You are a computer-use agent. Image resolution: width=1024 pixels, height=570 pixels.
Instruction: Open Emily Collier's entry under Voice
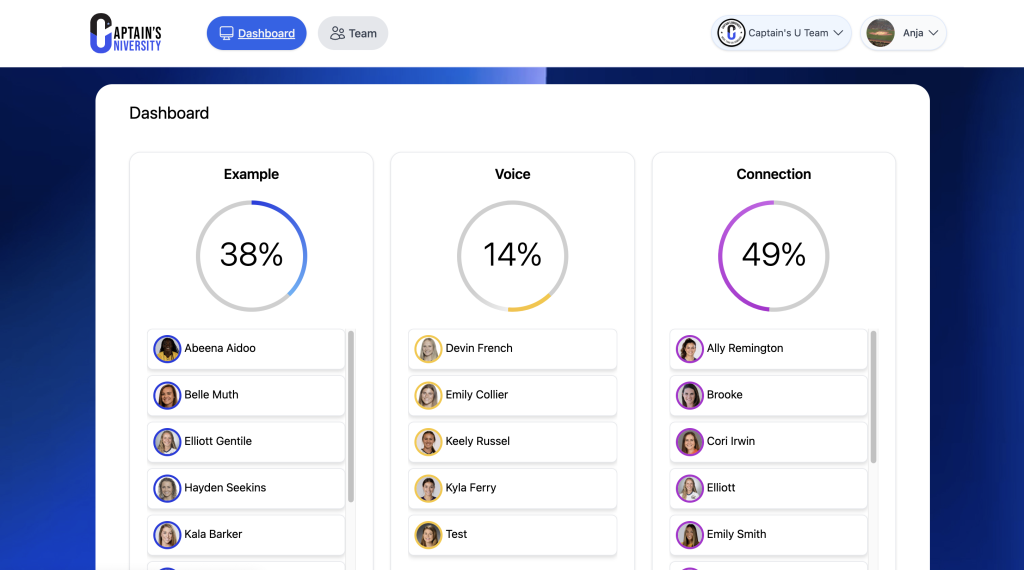click(512, 395)
